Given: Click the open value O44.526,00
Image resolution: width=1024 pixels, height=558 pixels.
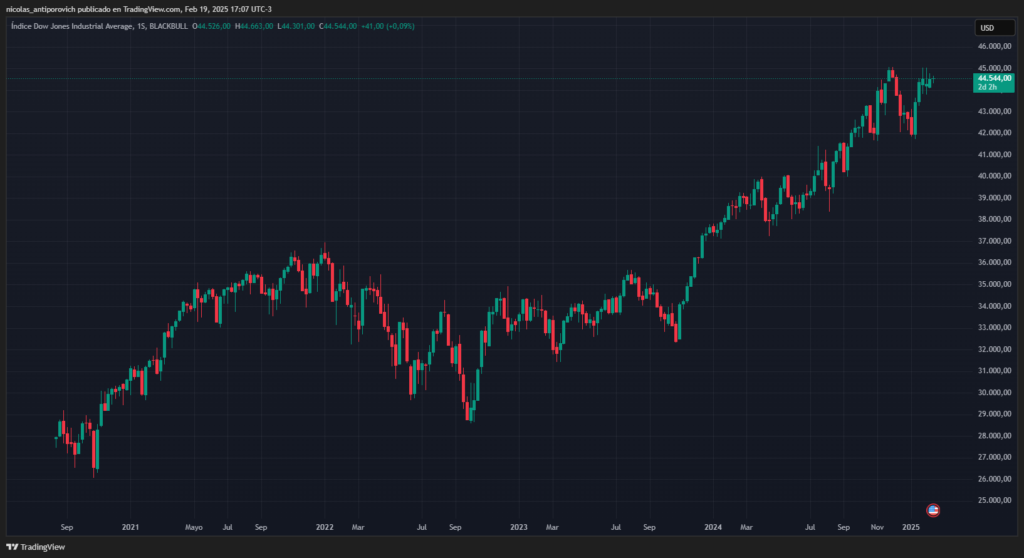Looking at the screenshot, I should click(212, 26).
